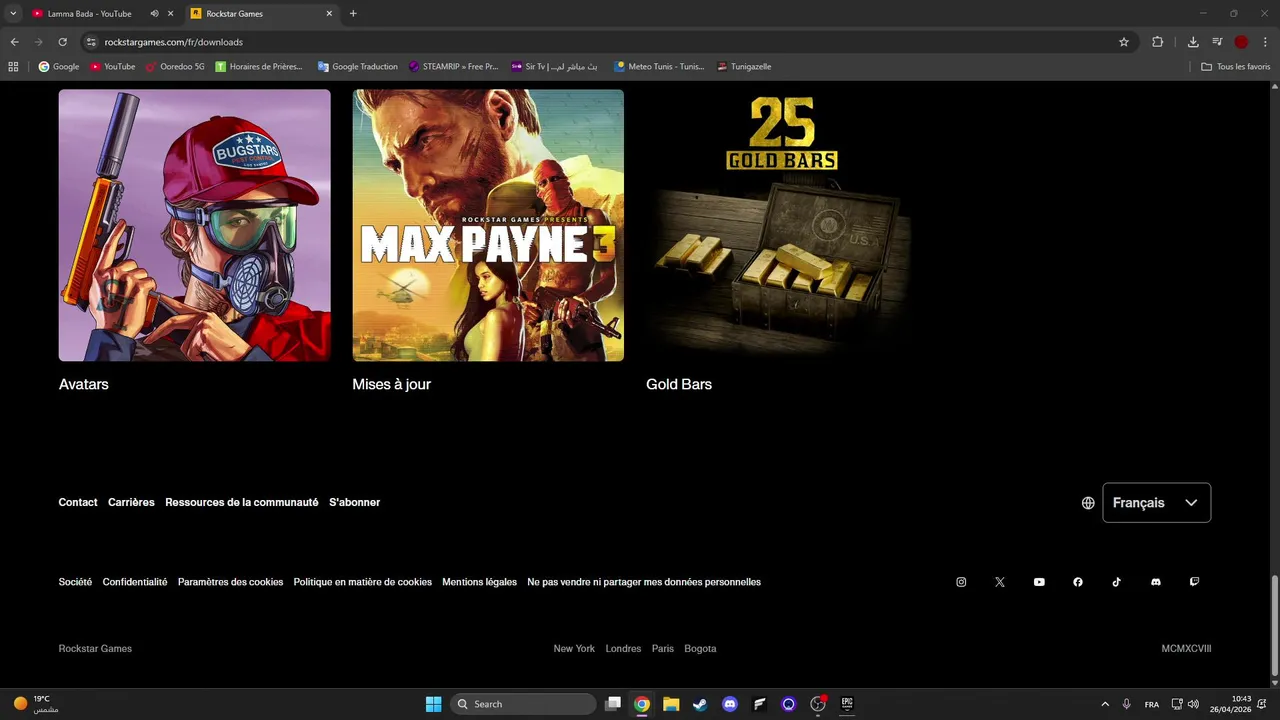Image resolution: width=1280 pixels, height=720 pixels.
Task: Open File Explorer from the taskbar
Action: pos(671,704)
